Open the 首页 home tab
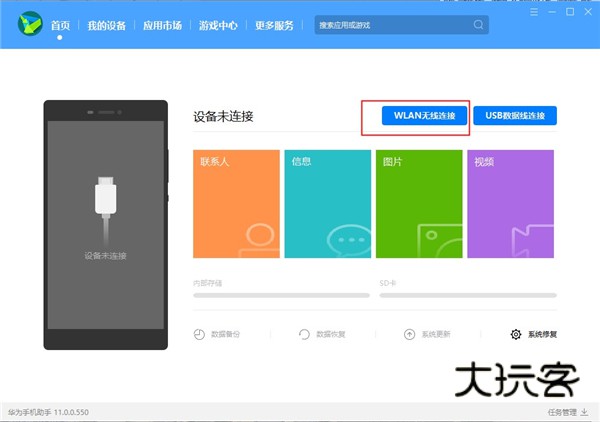The image size is (600, 422). [60, 25]
